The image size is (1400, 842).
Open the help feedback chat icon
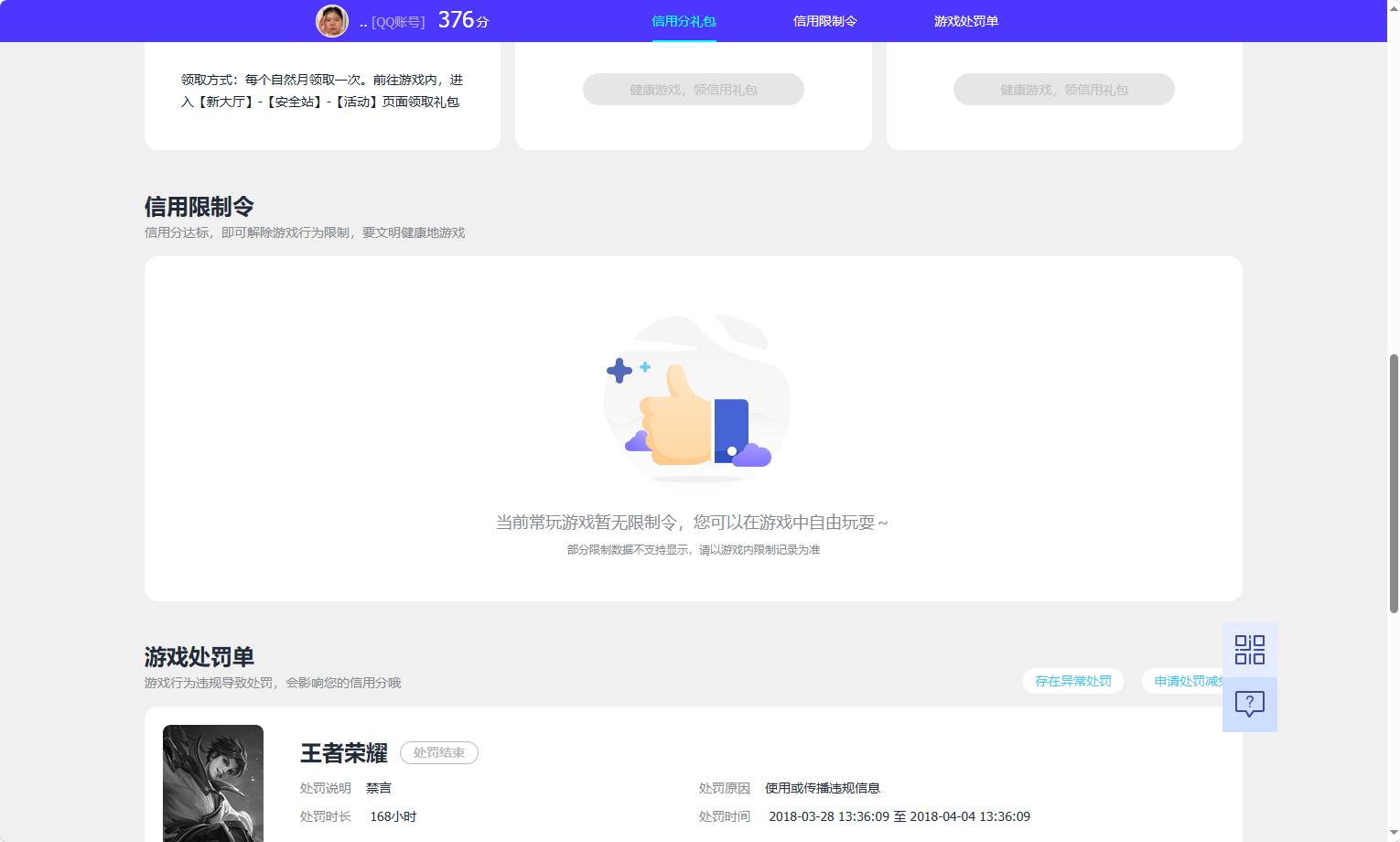point(1250,704)
